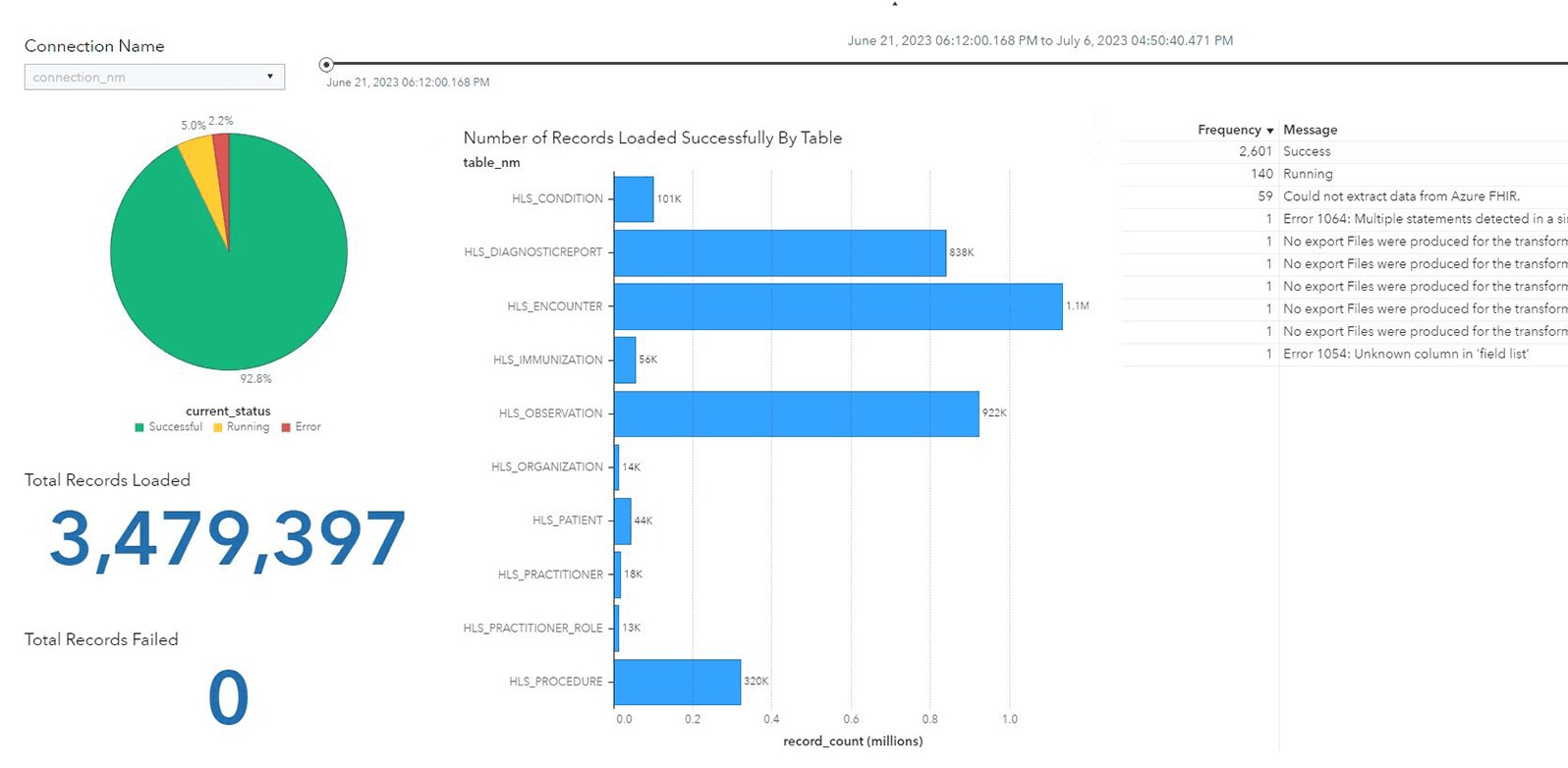Toggle the Successful legend item

[x=169, y=427]
